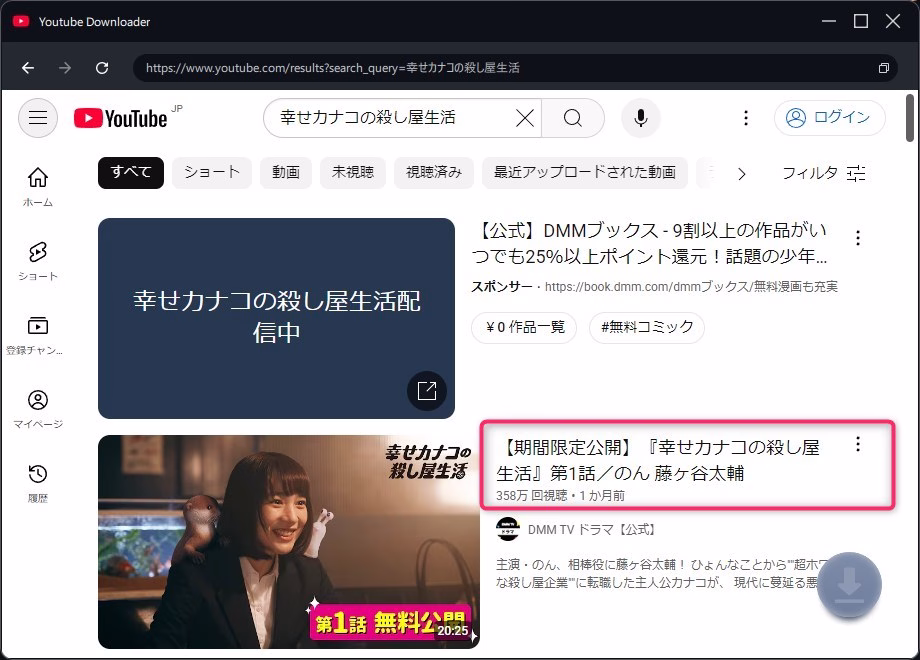920x660 pixels.
Task: Click the ￥0 作品一覧 chip
Action: 525,327
